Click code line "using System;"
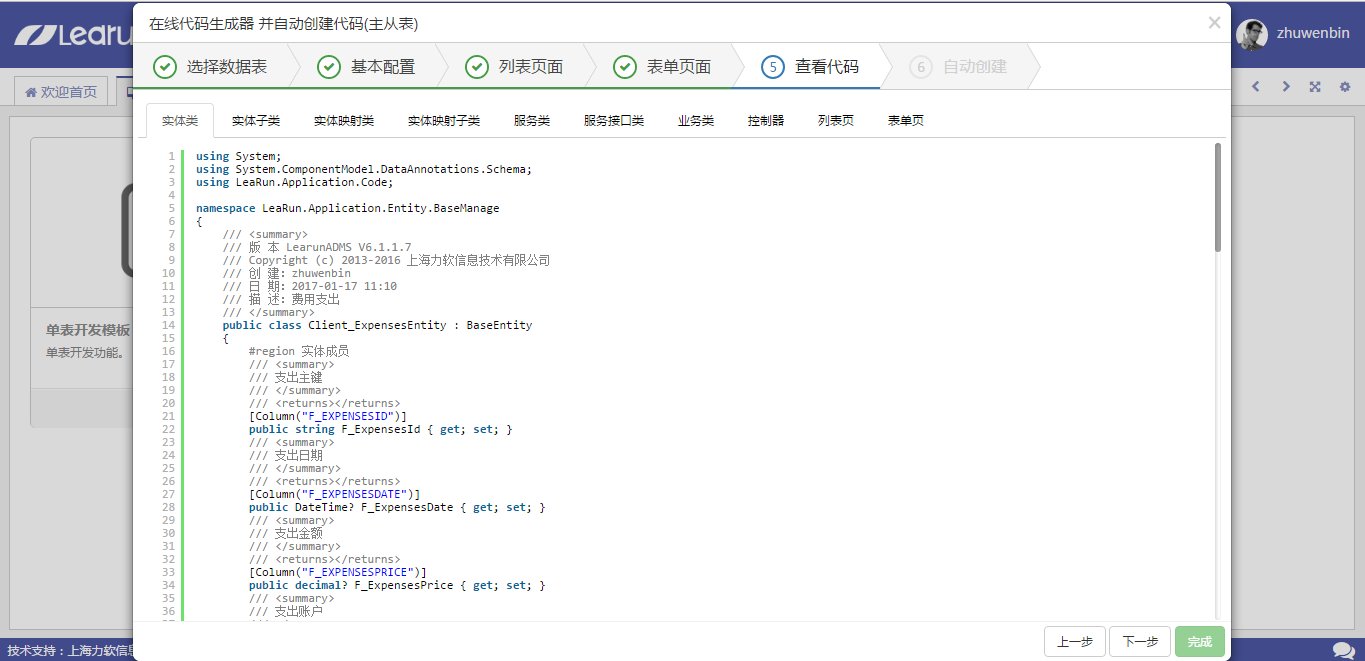This screenshot has height=661, width=1365. point(239,156)
